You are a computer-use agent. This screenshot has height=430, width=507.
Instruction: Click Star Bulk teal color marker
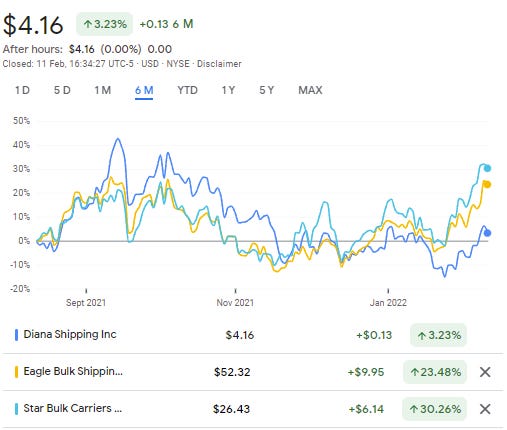tap(16, 409)
